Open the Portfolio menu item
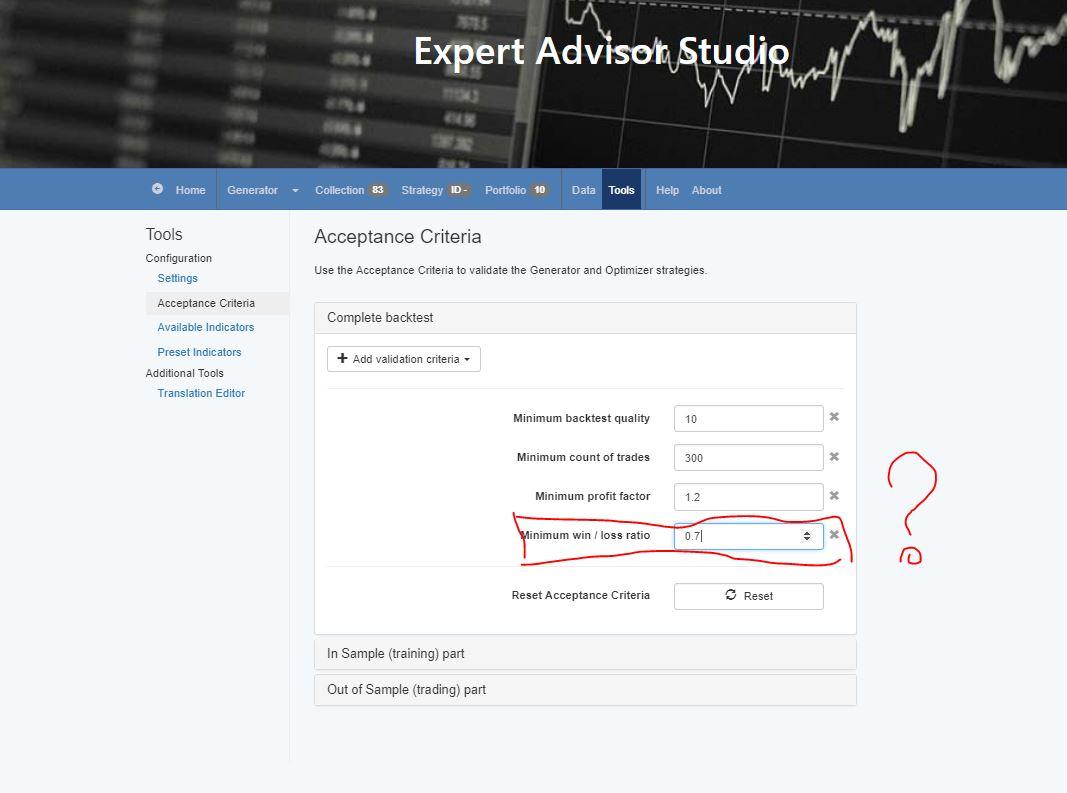Image resolution: width=1067 pixels, height=793 pixels. click(x=516, y=190)
